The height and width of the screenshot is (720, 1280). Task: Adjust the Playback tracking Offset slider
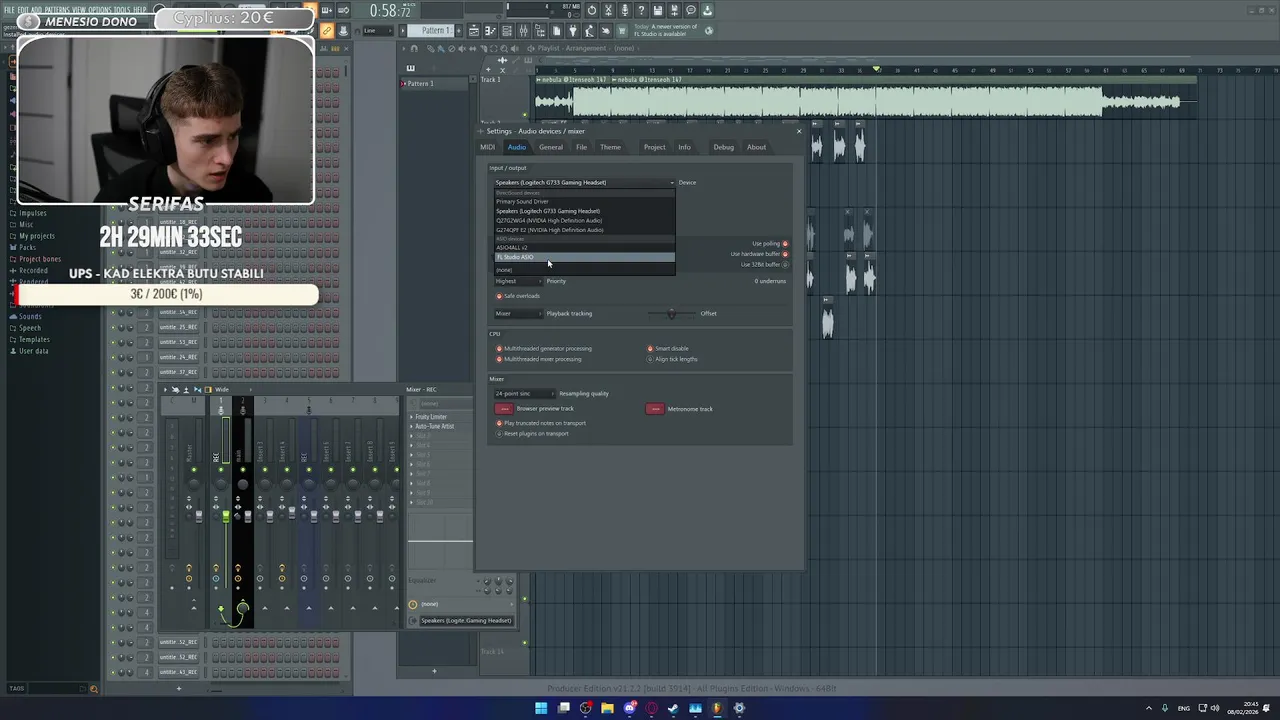(671, 314)
